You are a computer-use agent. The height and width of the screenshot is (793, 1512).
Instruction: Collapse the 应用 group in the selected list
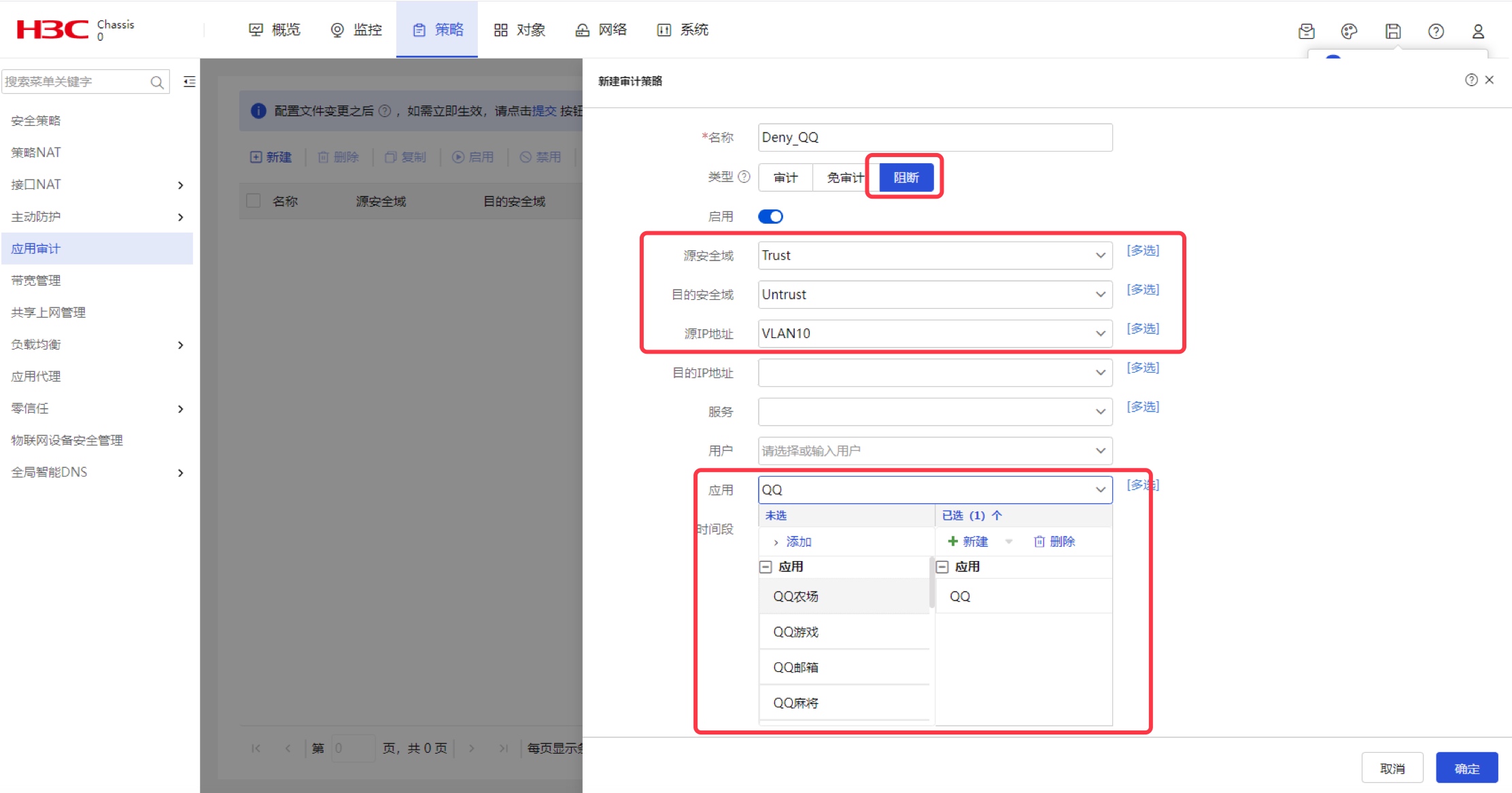tap(942, 567)
